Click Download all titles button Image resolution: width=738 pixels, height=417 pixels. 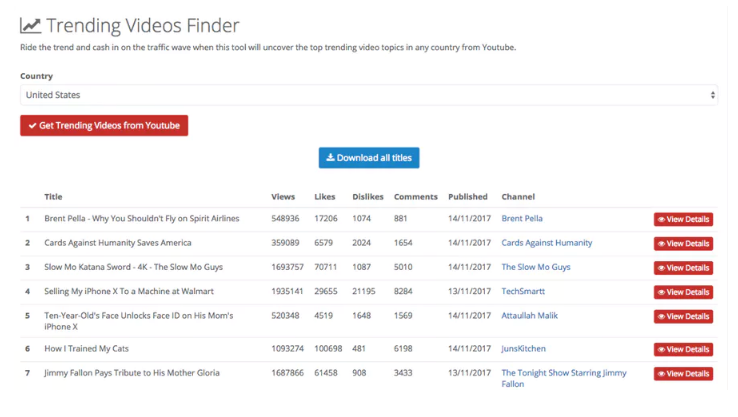369,158
